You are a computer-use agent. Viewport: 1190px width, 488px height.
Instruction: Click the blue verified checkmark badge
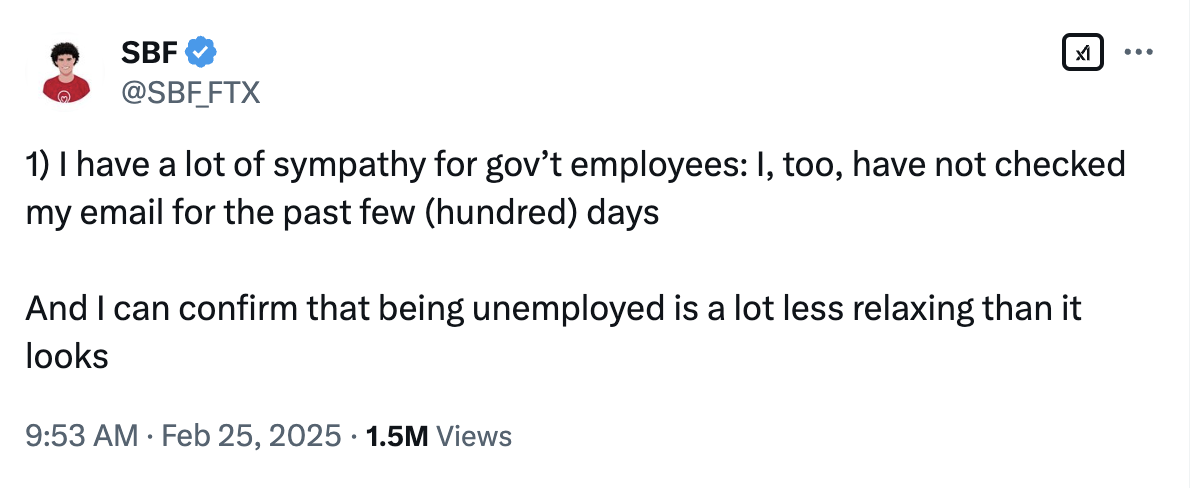point(201,49)
